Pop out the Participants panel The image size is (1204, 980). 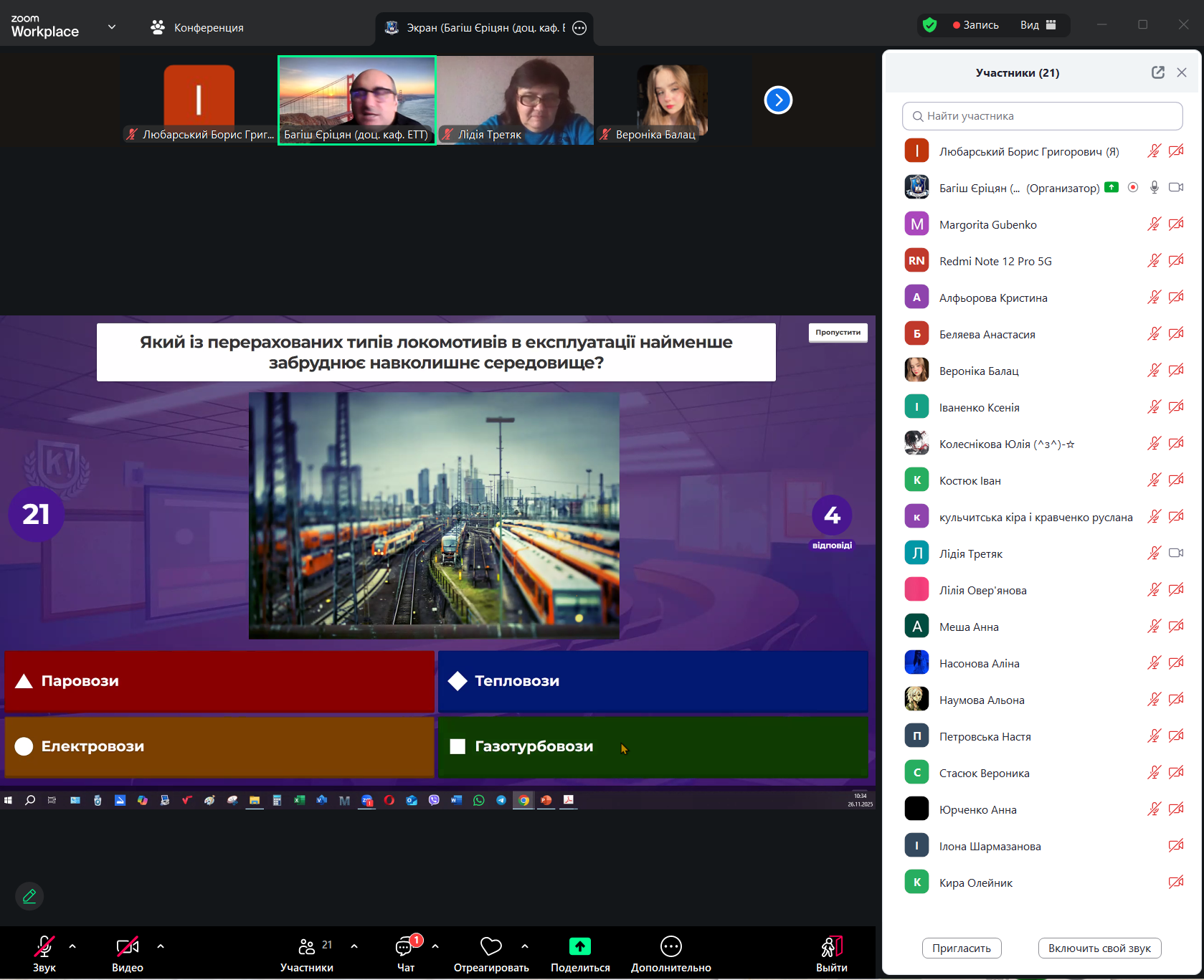[1157, 72]
